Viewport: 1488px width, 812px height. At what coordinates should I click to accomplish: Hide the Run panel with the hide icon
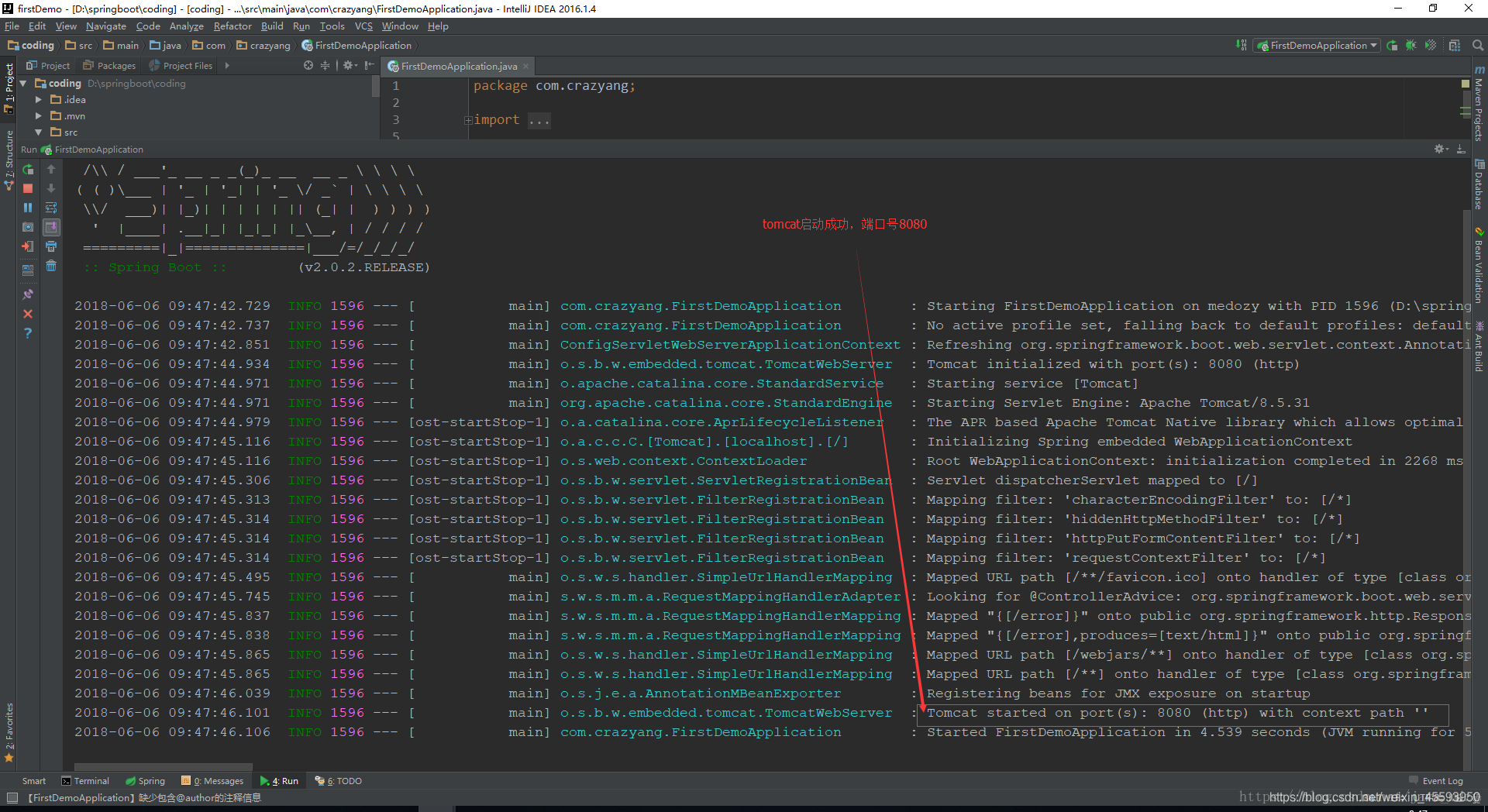[x=1461, y=149]
